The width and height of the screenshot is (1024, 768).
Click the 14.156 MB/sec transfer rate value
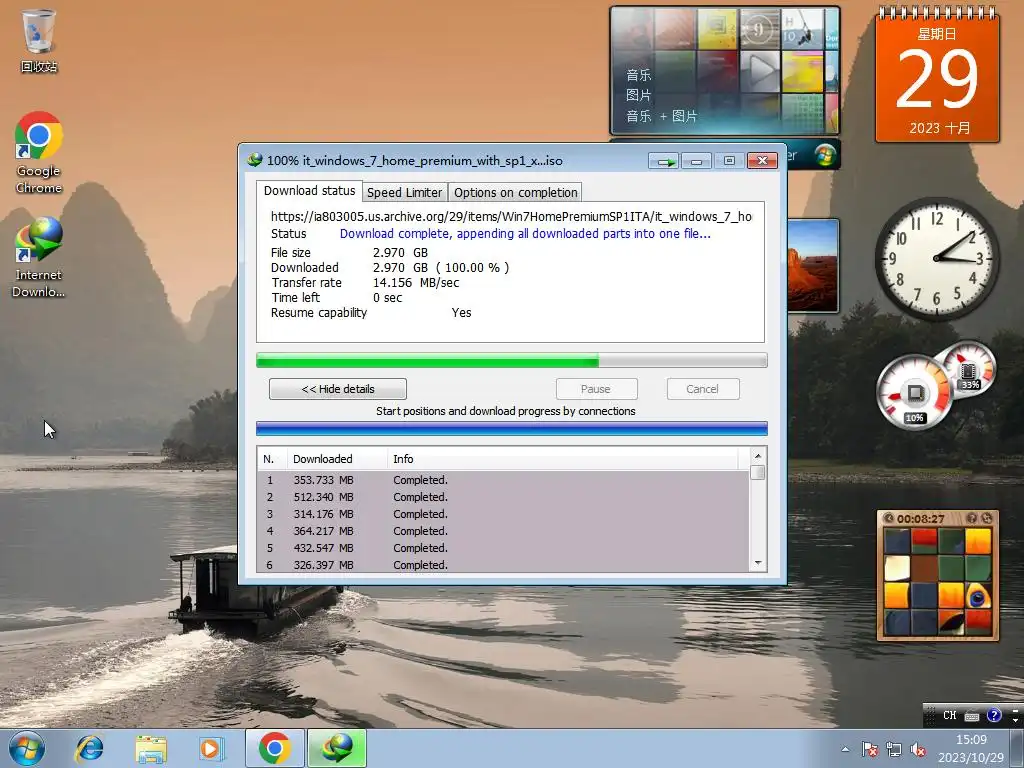416,283
